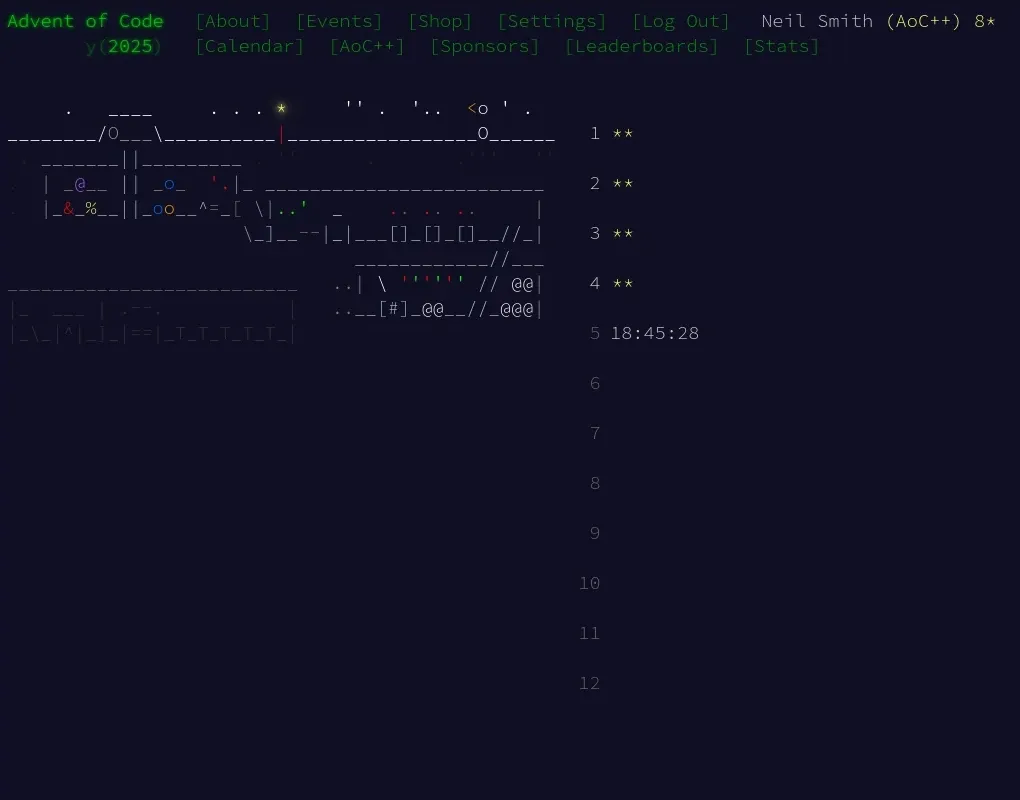Open the Day 1 puzzle
Image resolution: width=1020 pixels, height=800 pixels.
pos(610,133)
